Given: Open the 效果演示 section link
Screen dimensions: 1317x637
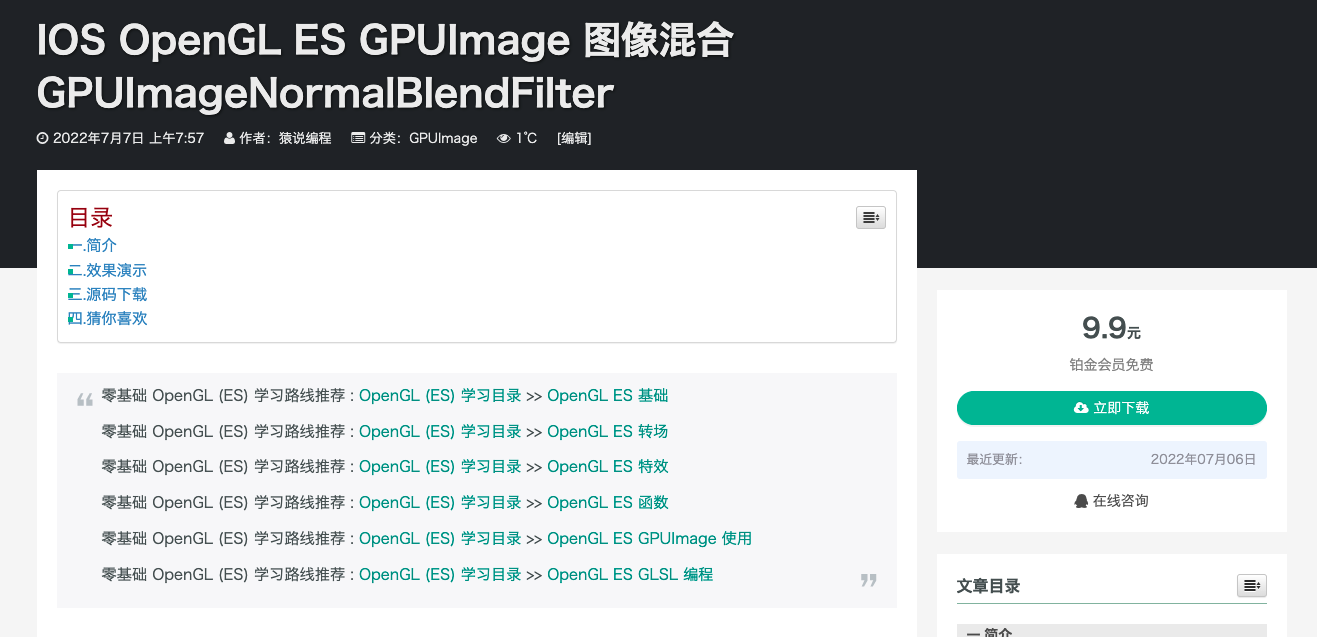Looking at the screenshot, I should click(x=115, y=269).
